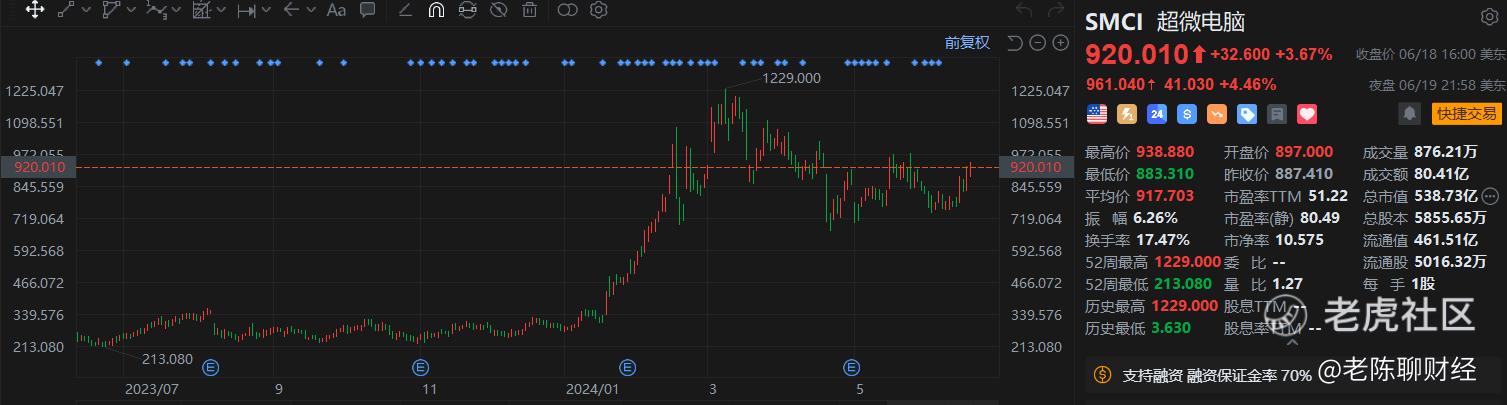Delete drawings with trash icon
The image size is (1507, 405).
click(529, 11)
